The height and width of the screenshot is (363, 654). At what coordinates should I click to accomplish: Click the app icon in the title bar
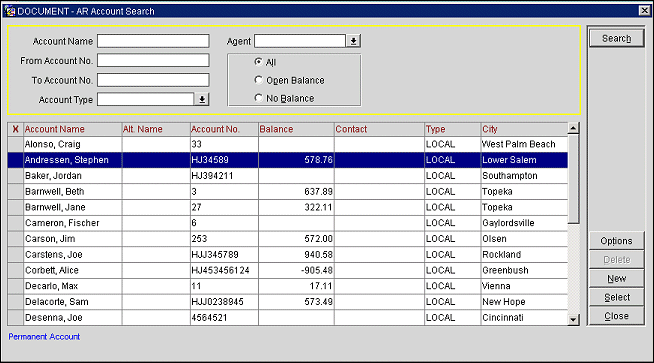point(10,11)
